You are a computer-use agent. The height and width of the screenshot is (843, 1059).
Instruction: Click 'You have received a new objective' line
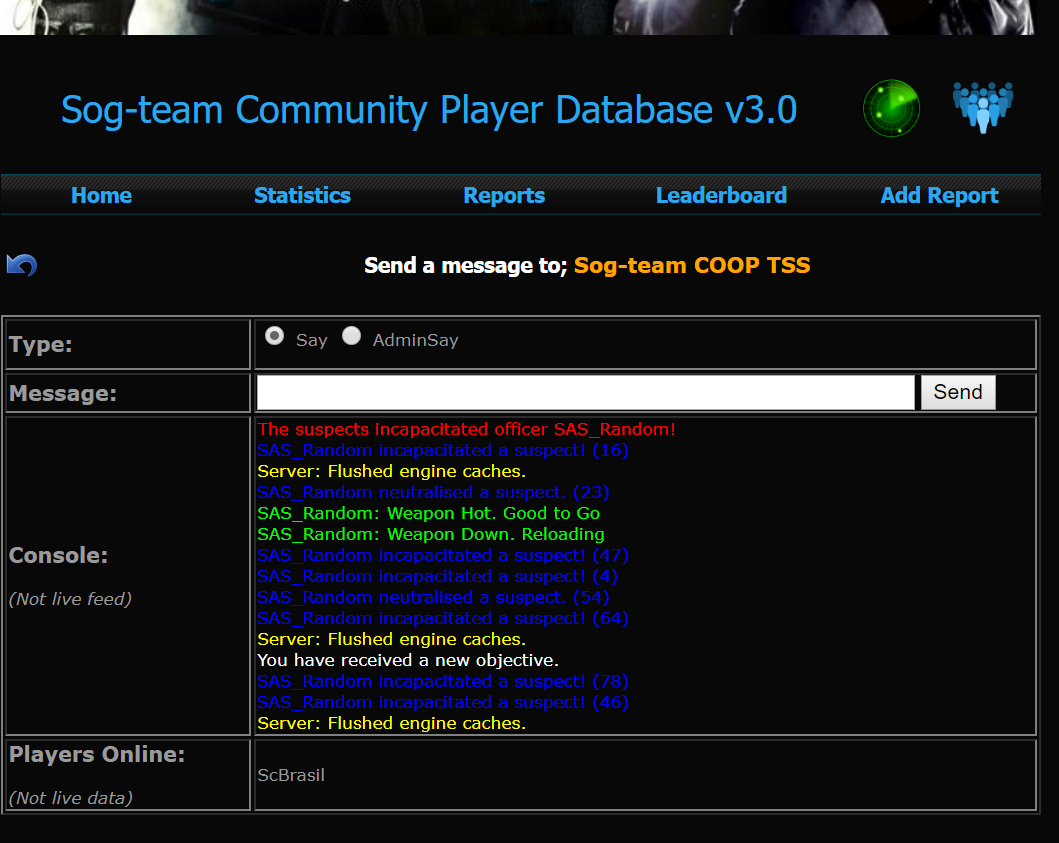click(x=408, y=660)
